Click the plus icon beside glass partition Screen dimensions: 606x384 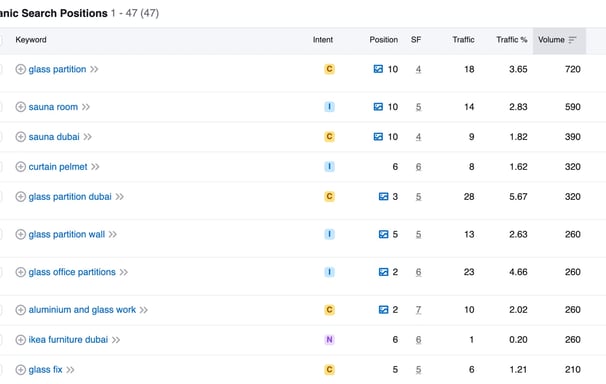point(20,69)
